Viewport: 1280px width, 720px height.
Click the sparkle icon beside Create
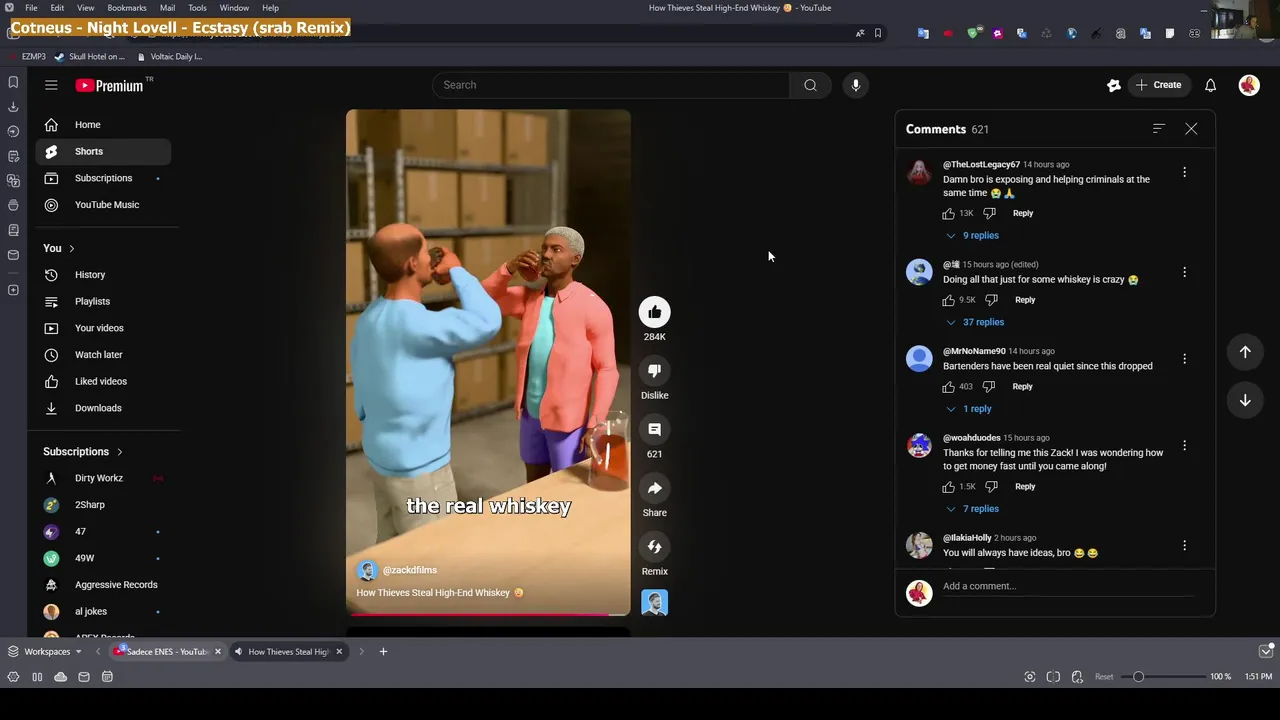pos(1114,85)
